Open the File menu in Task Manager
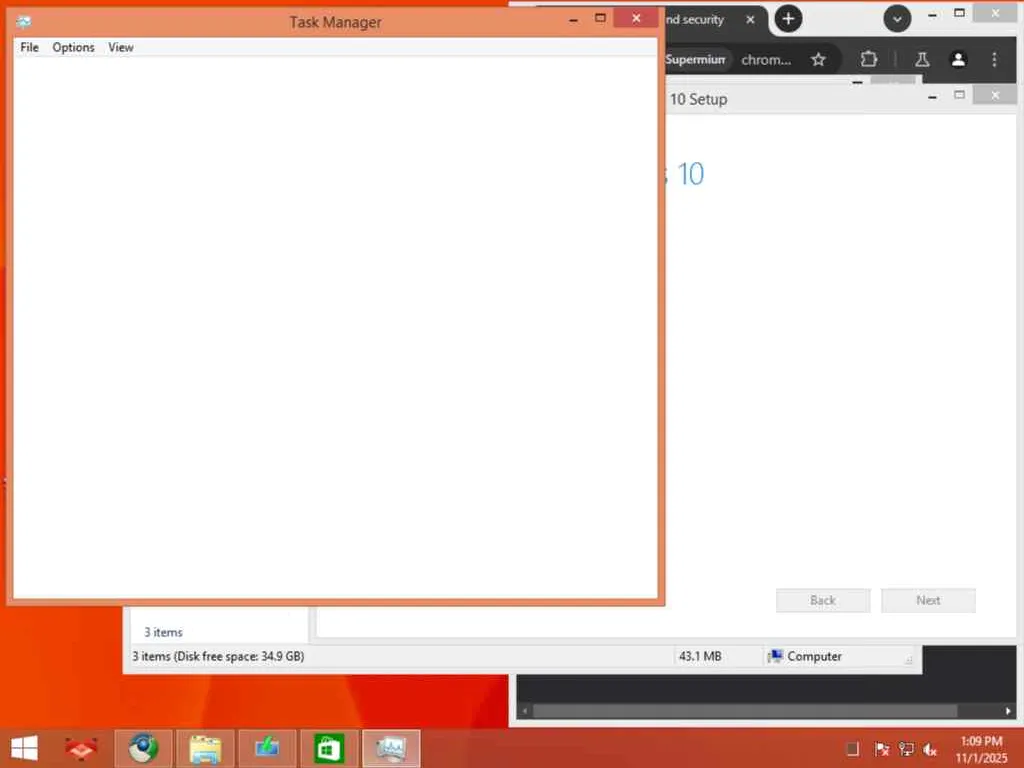This screenshot has height=768, width=1024. pyautogui.click(x=29, y=48)
